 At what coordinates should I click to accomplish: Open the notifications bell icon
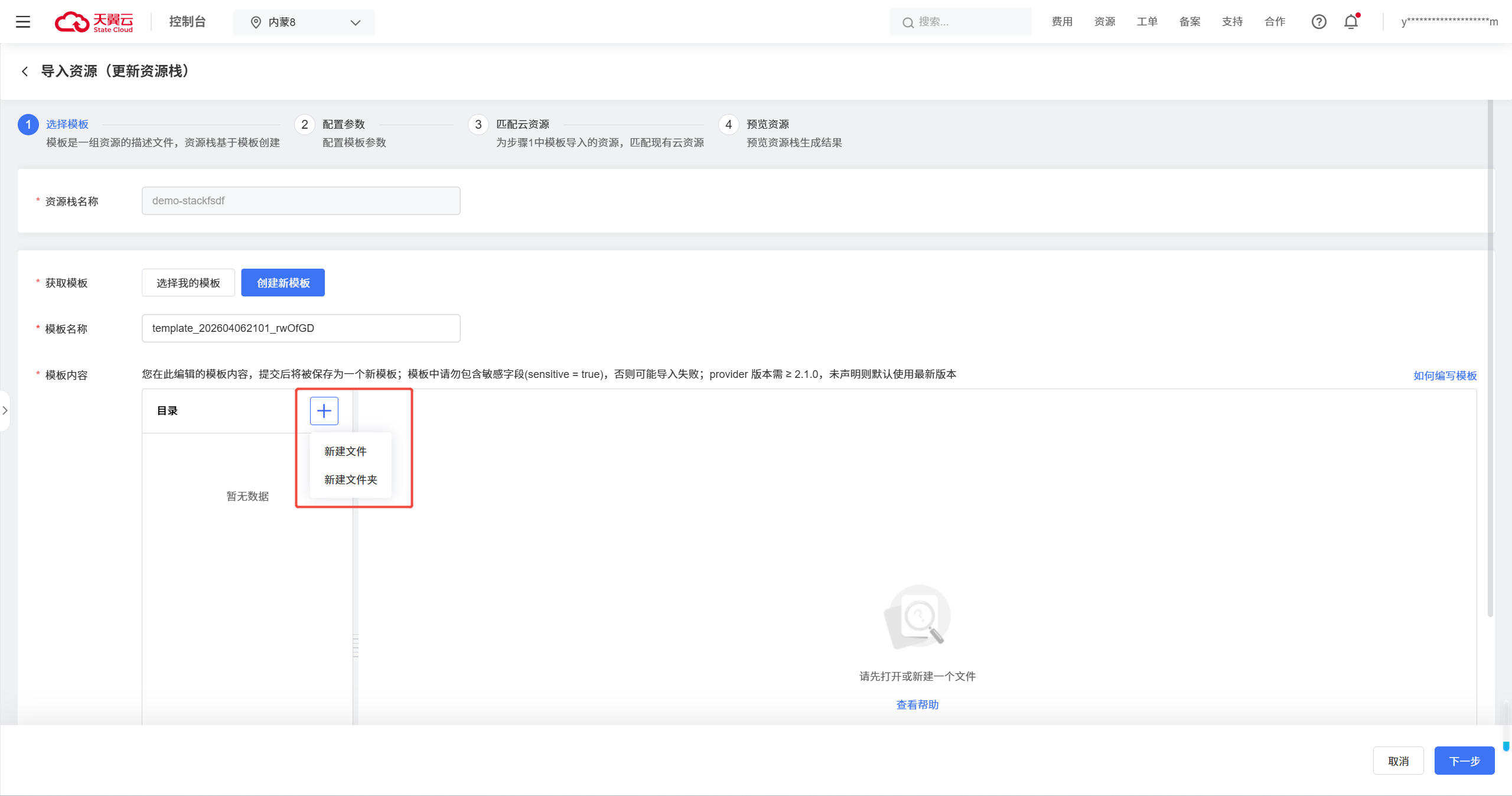pyautogui.click(x=1351, y=22)
